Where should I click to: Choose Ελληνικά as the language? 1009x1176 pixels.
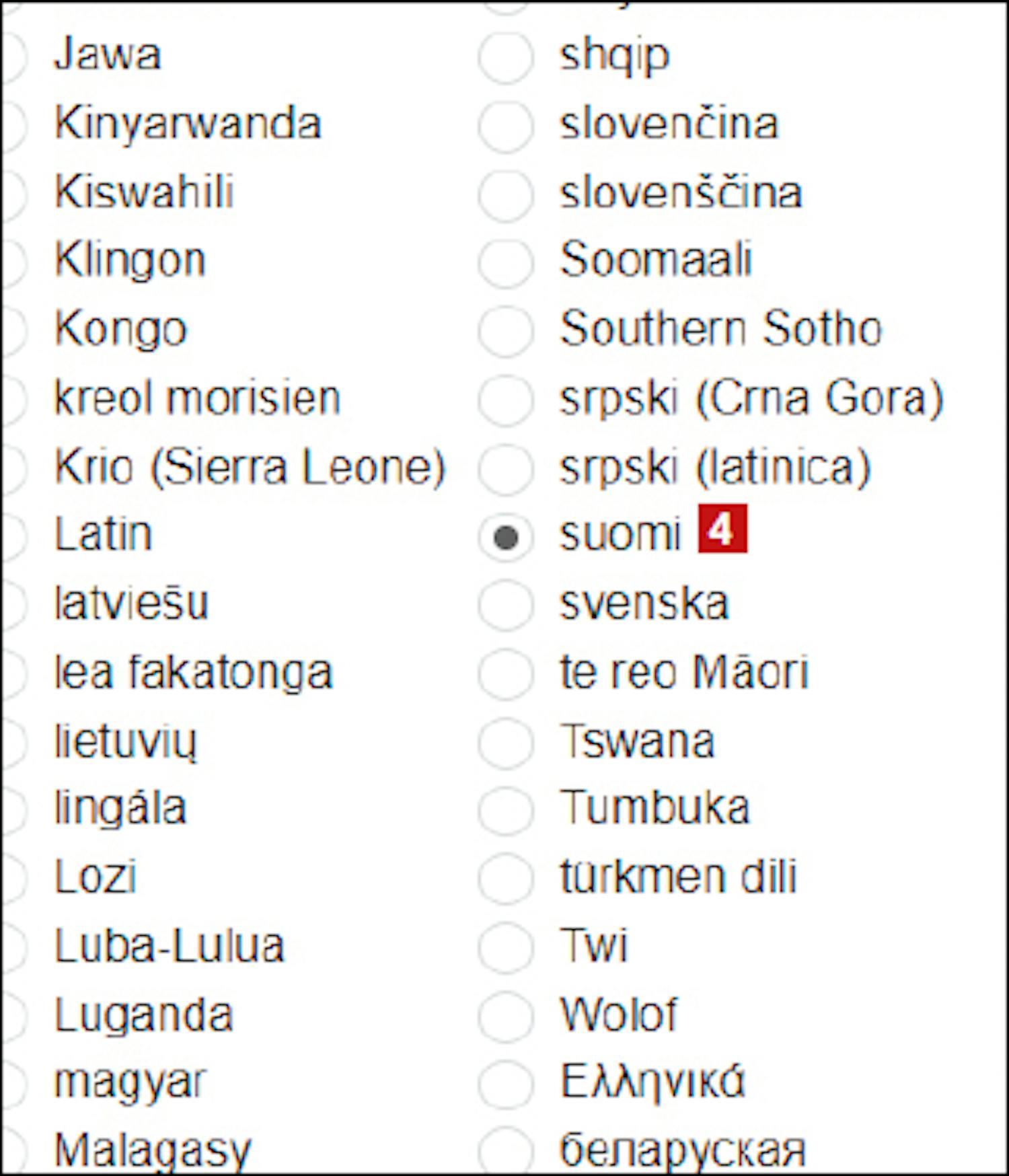click(506, 1084)
